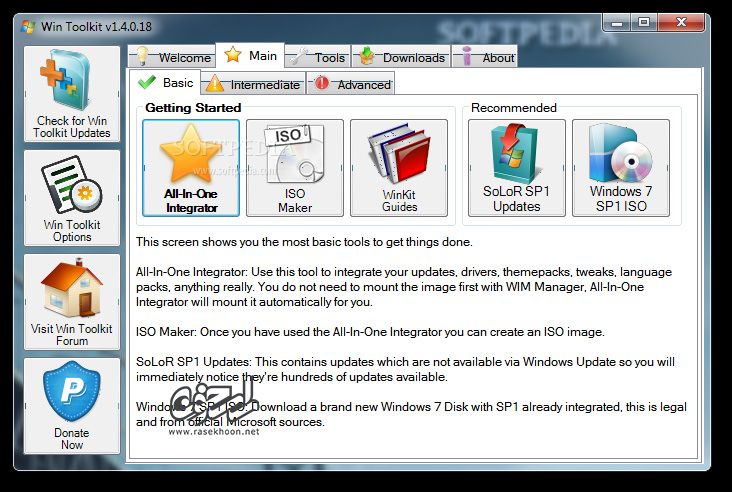Open Windows 7 SP1 ISO download
This screenshot has height=492, width=732.
[621, 168]
